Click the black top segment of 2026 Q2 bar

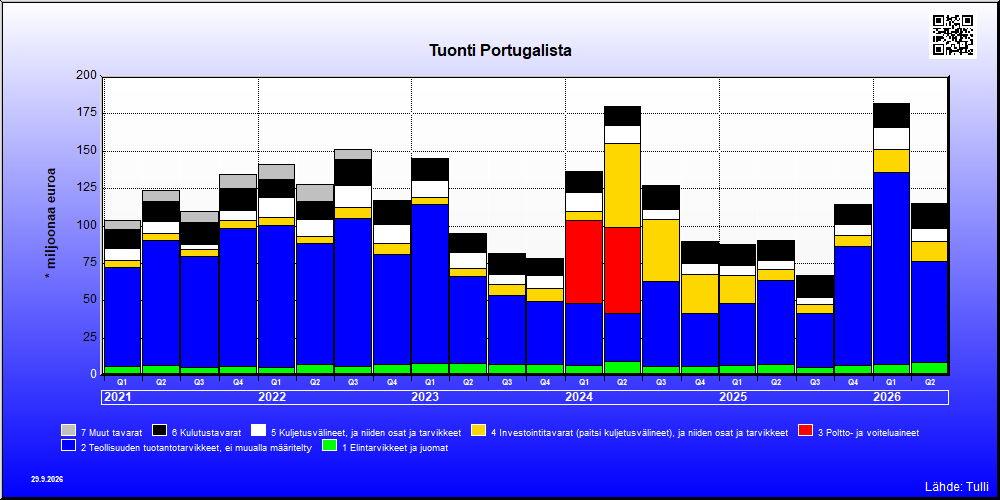click(x=929, y=216)
